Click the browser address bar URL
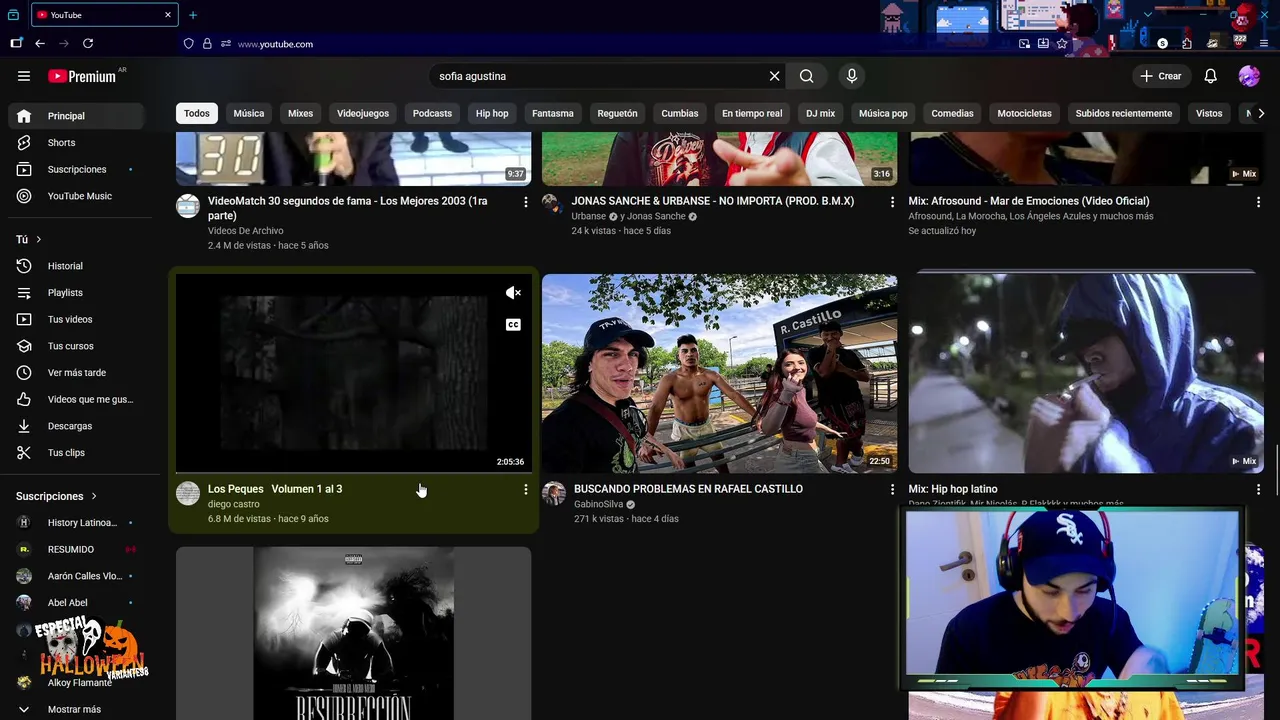 pos(275,44)
